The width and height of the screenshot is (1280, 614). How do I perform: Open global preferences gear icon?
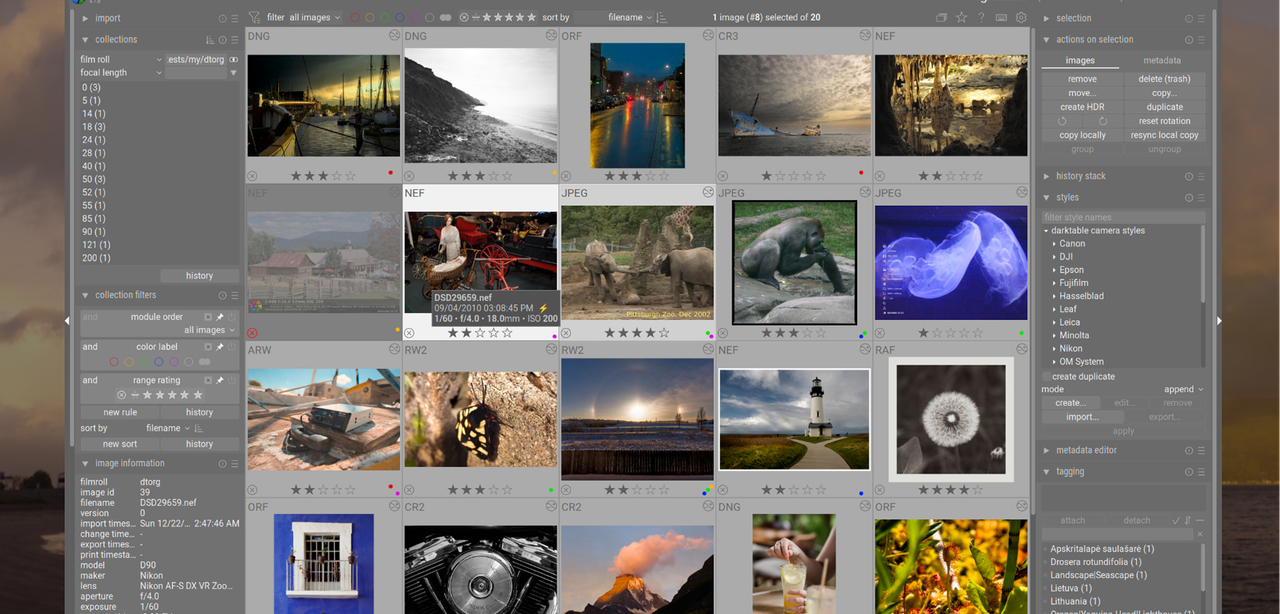[1021, 17]
